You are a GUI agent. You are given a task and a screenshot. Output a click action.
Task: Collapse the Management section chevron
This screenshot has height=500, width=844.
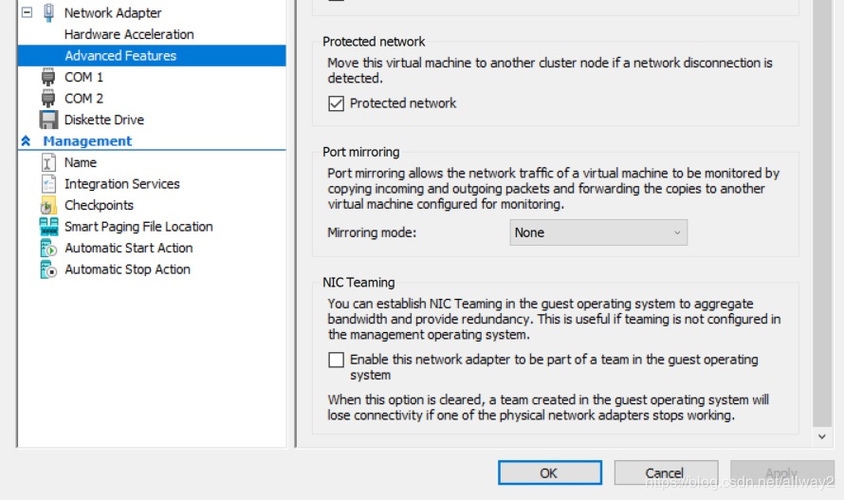click(x=26, y=141)
